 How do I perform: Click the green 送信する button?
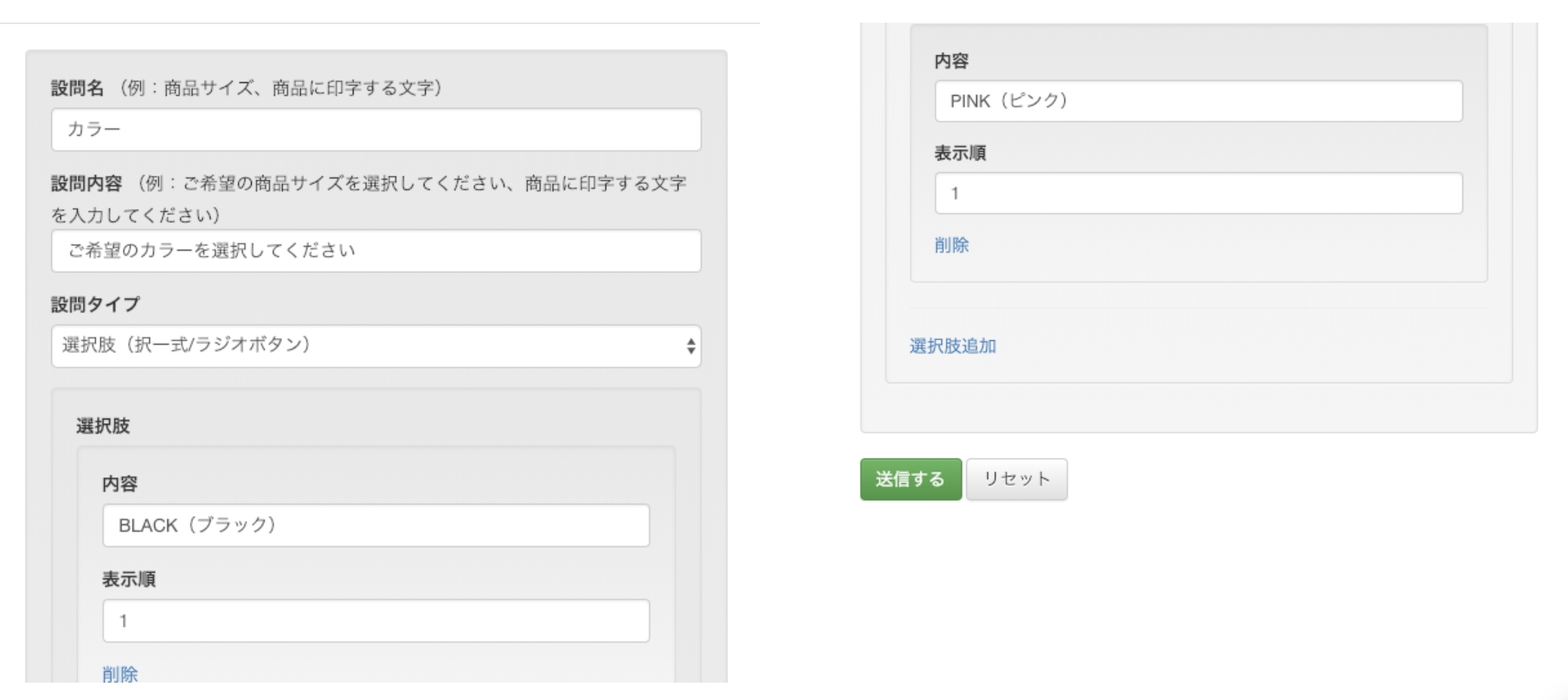click(x=911, y=479)
